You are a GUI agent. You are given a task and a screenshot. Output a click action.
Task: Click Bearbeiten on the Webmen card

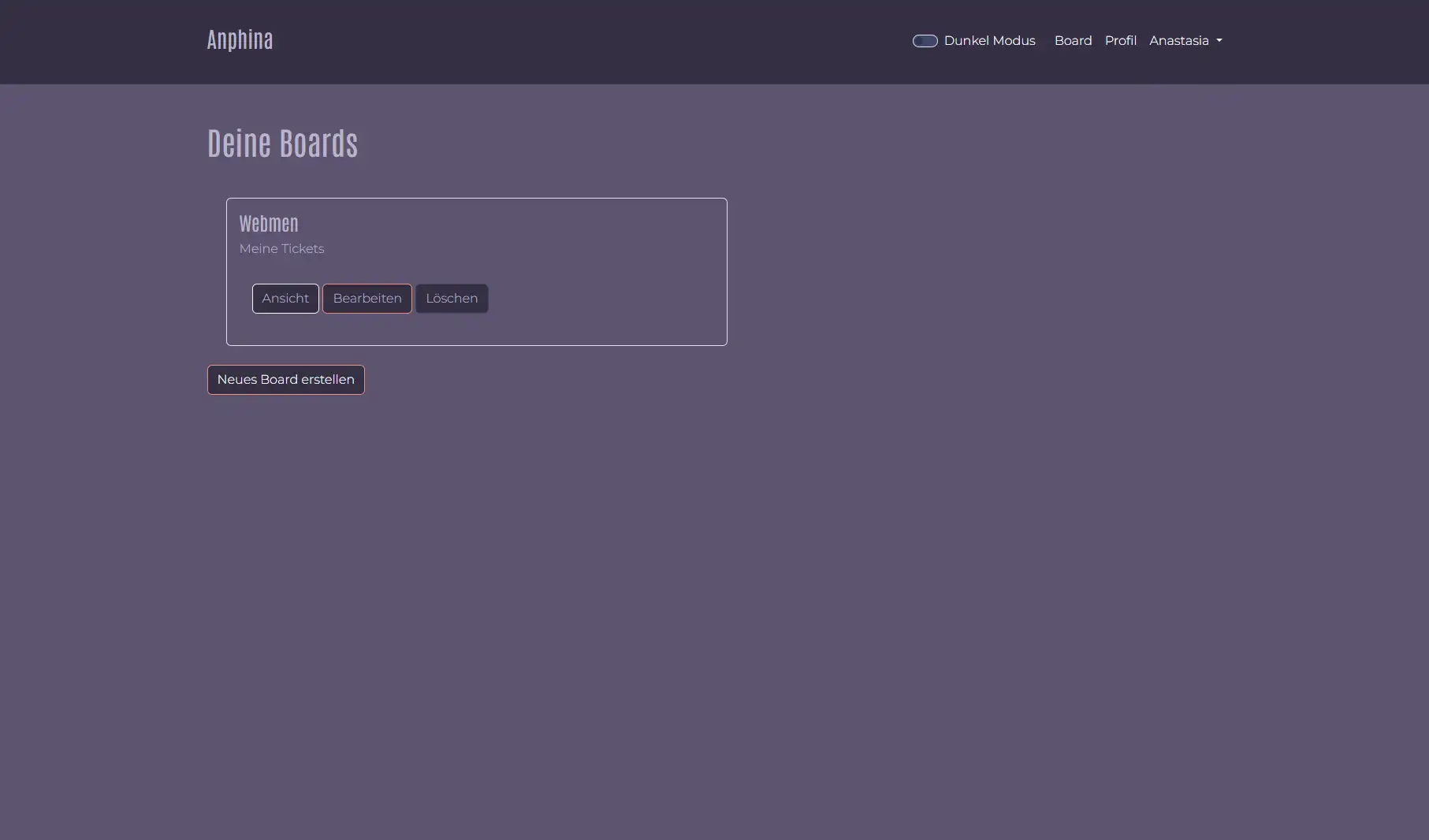367,299
